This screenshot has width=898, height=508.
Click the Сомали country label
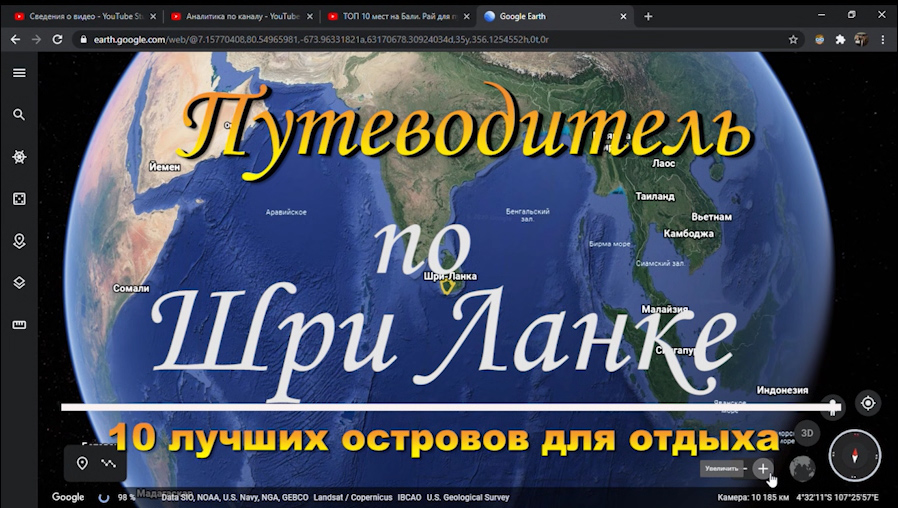pyautogui.click(x=131, y=288)
